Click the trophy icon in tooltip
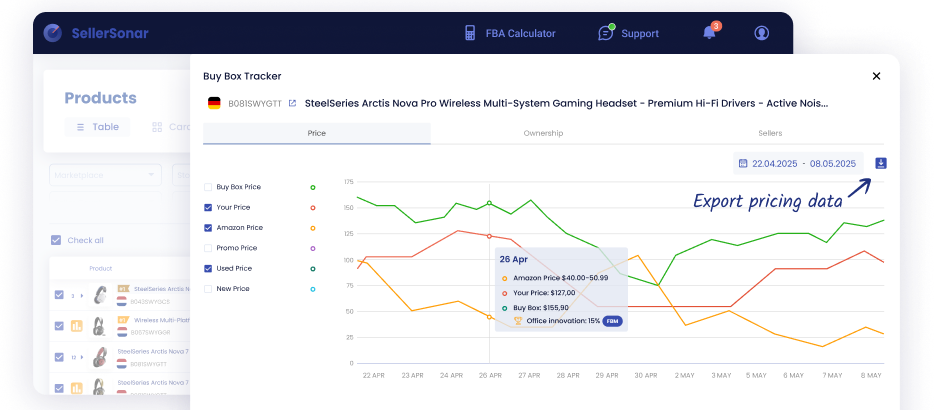The width and height of the screenshot is (944, 410). pyautogui.click(x=518, y=321)
